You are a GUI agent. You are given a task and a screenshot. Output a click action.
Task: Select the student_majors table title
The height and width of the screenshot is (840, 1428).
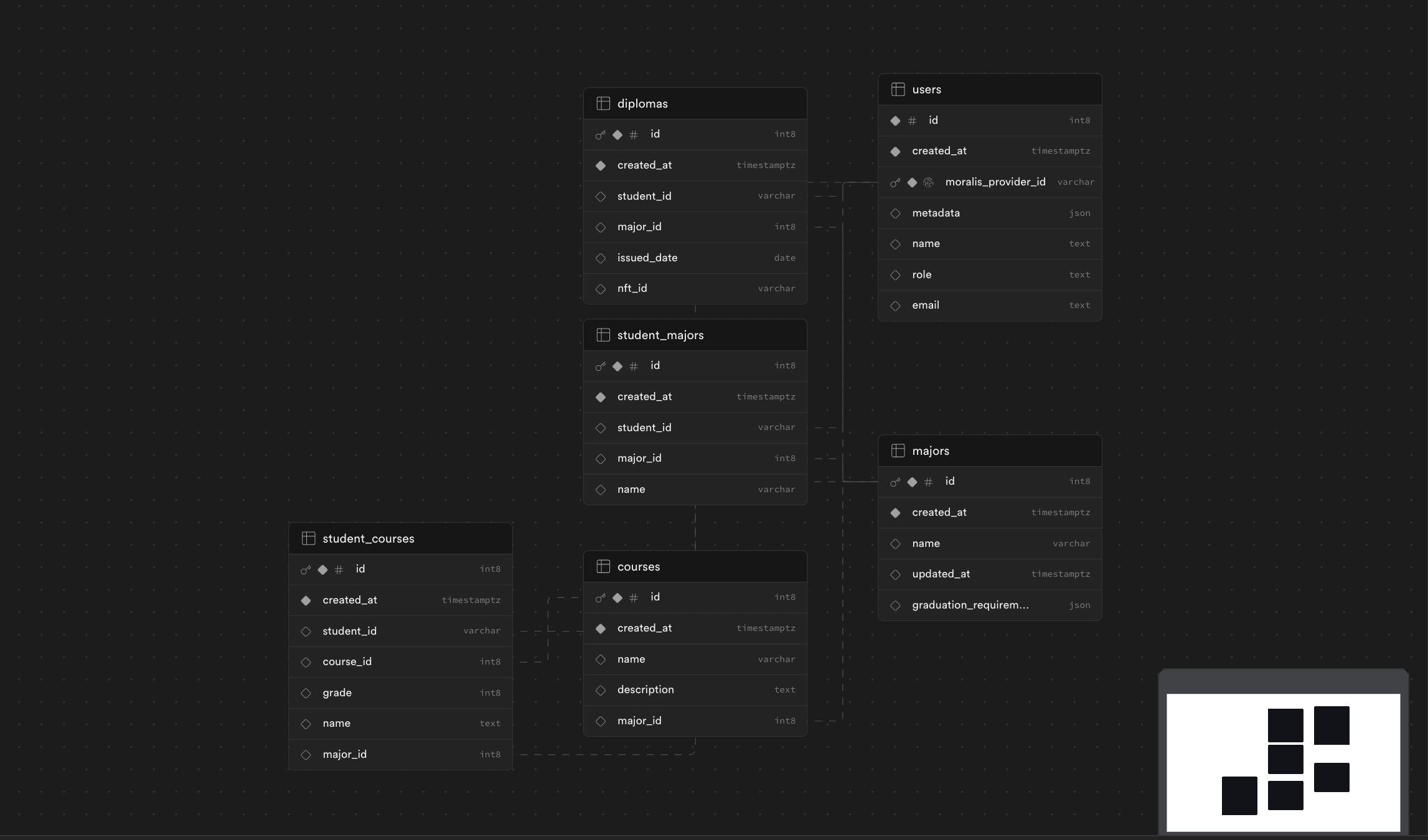(660, 335)
